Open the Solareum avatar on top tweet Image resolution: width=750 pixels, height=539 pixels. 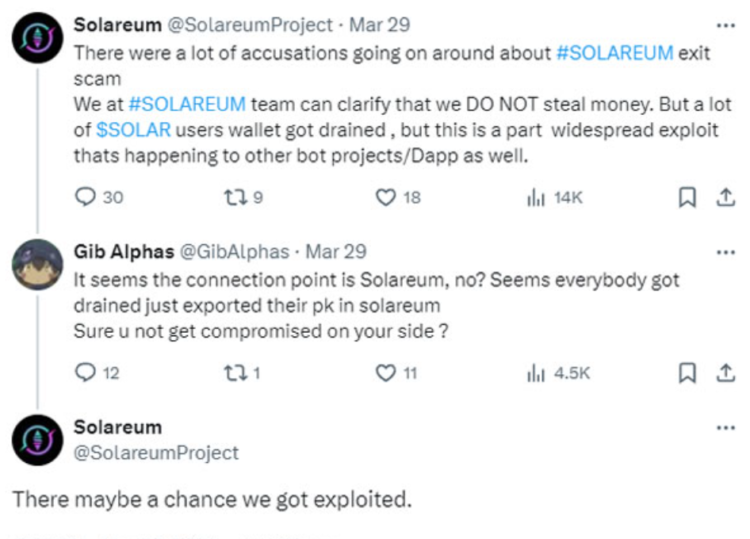38,40
